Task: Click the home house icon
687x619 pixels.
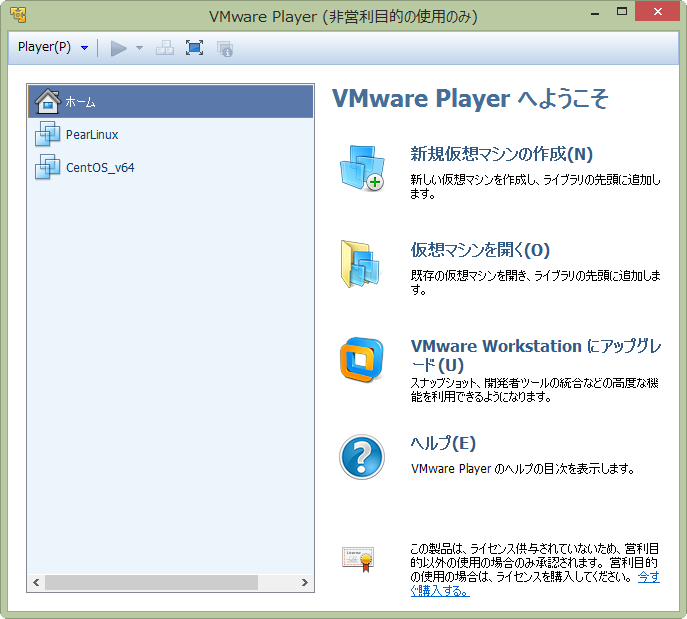Action: [47, 102]
